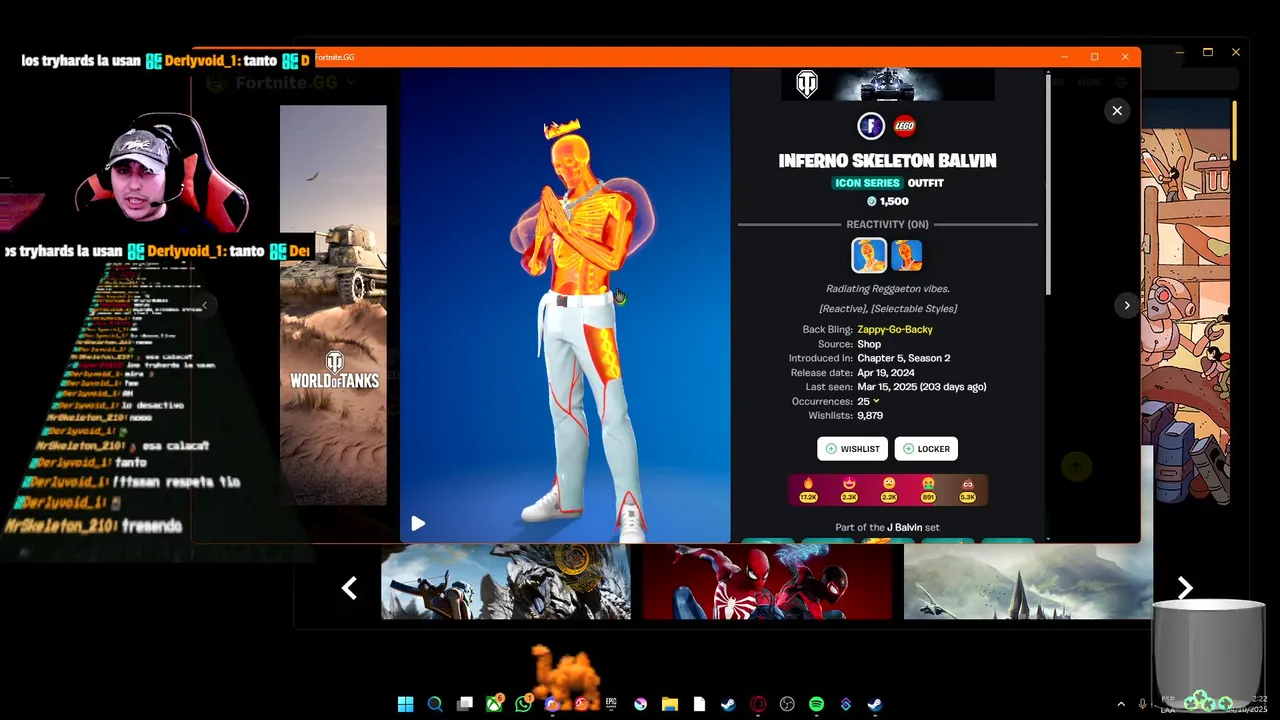This screenshot has width=1280, height=720.
Task: Open Spotify from the taskbar
Action: tap(816, 704)
